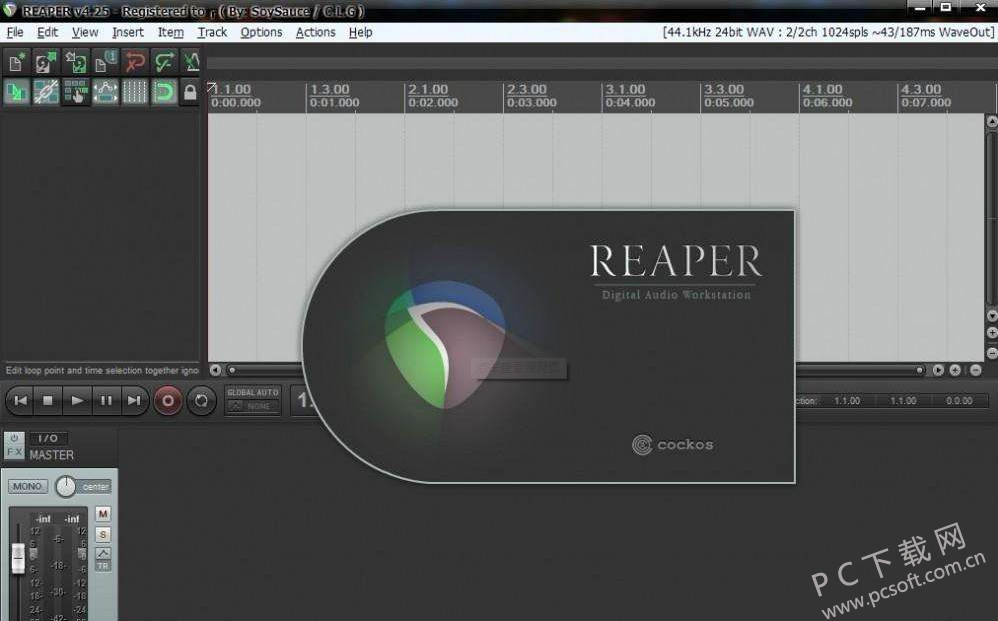The width and height of the screenshot is (998, 621).
Task: Open the Item menu
Action: pos(171,32)
